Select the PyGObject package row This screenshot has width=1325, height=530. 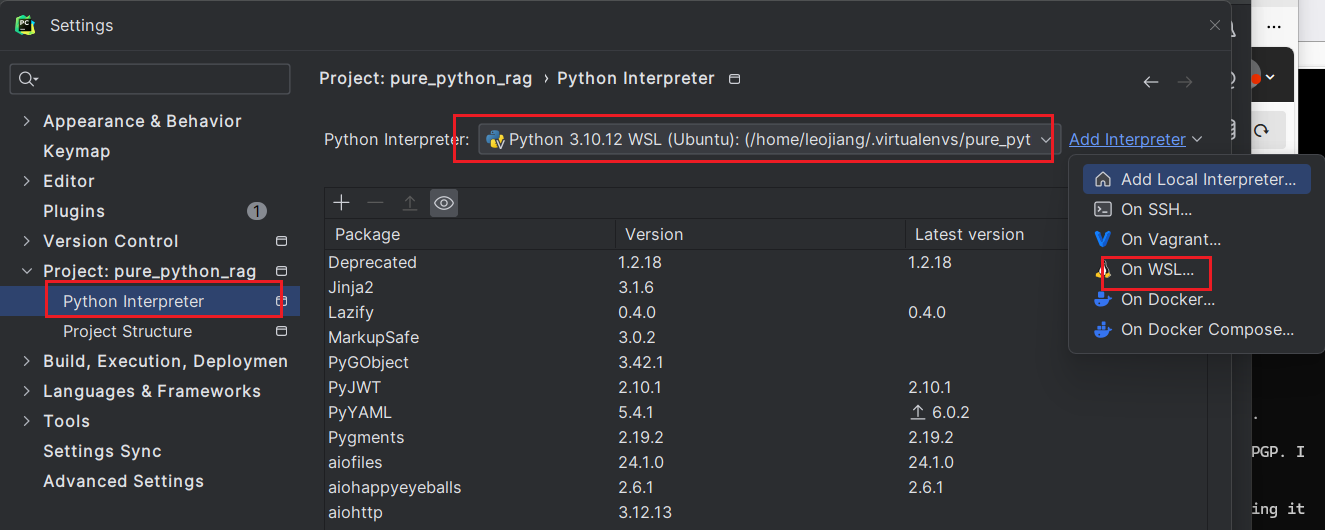(765, 362)
